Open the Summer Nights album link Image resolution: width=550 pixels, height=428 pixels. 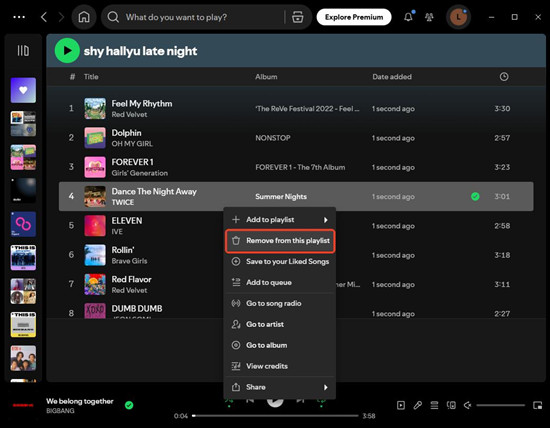pos(281,196)
